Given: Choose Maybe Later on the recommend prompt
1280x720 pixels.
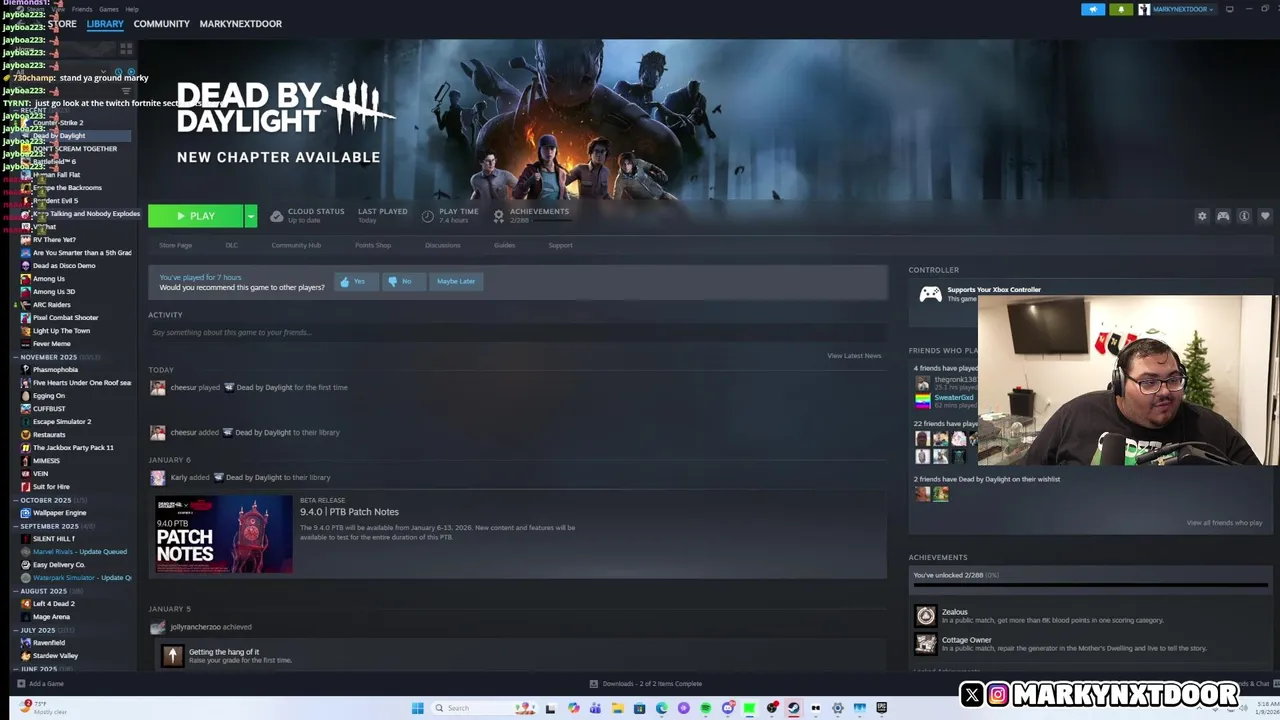Looking at the screenshot, I should (x=456, y=281).
